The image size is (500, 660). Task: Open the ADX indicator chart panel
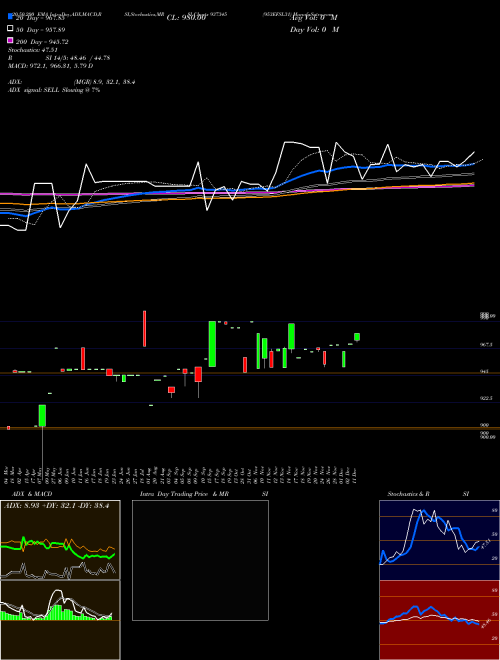pos(60,540)
